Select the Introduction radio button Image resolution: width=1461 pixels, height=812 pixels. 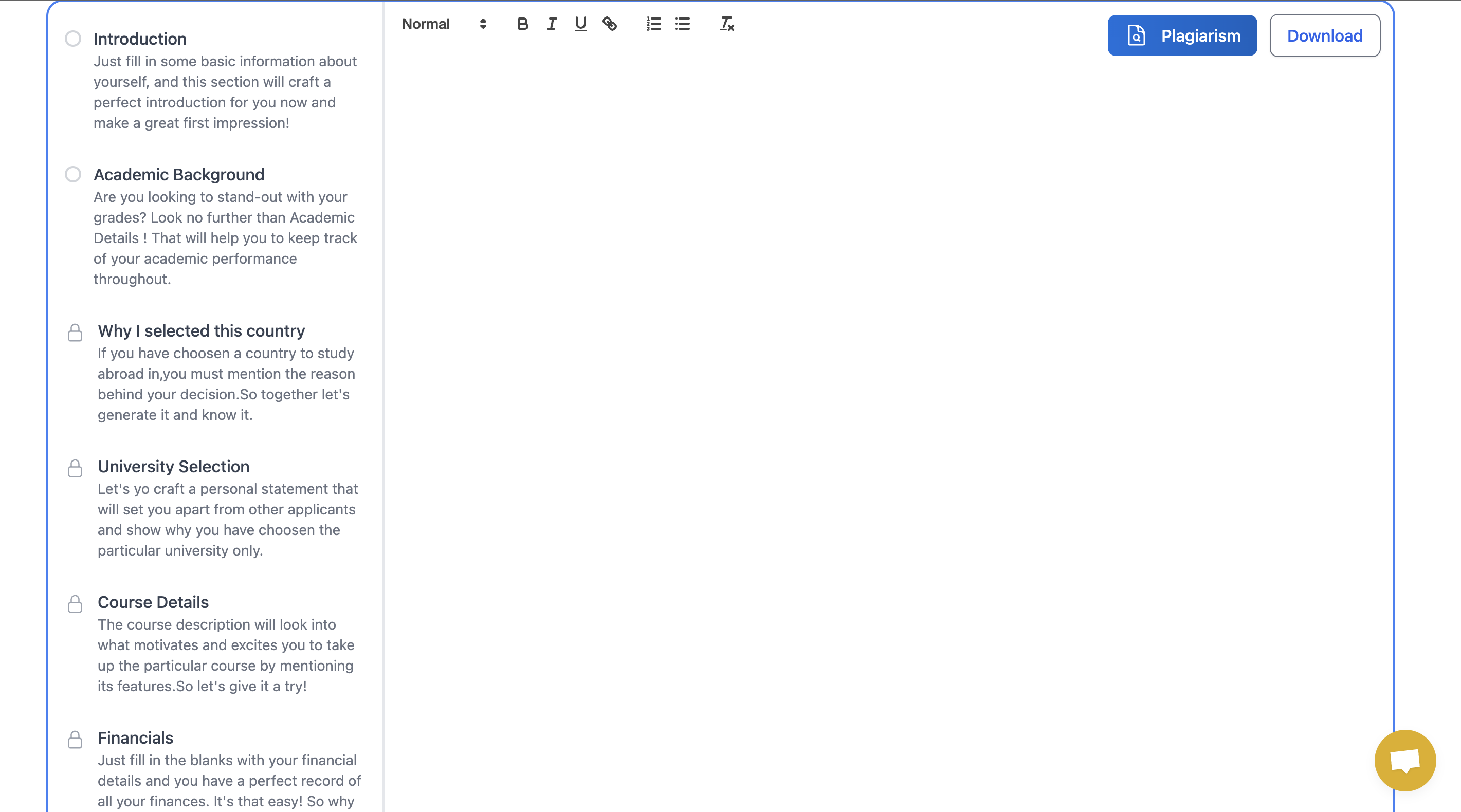pos(72,39)
